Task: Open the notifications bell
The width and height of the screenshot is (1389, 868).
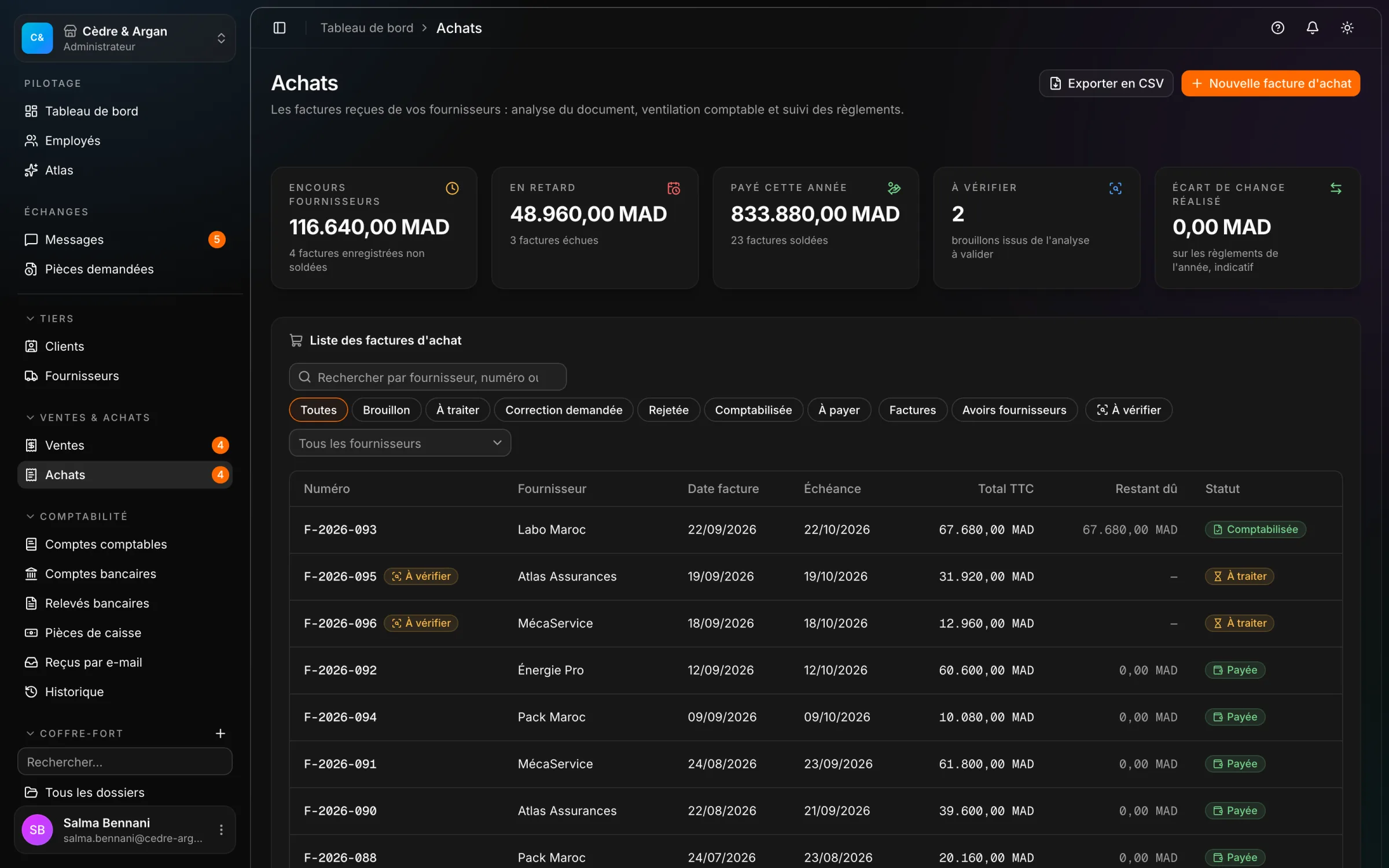Action: 1312,28
